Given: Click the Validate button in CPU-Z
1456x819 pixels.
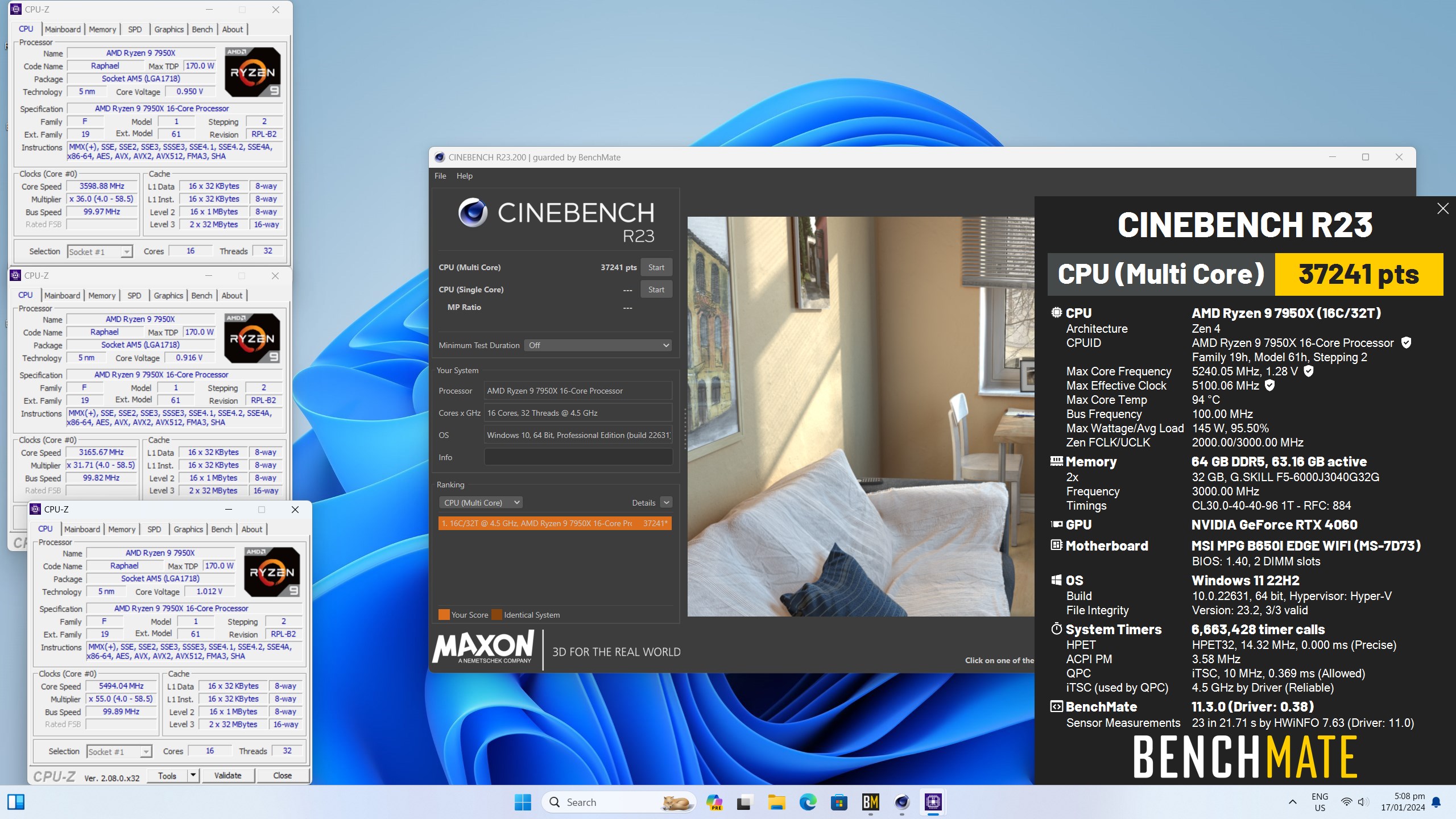Looking at the screenshot, I should click(227, 776).
